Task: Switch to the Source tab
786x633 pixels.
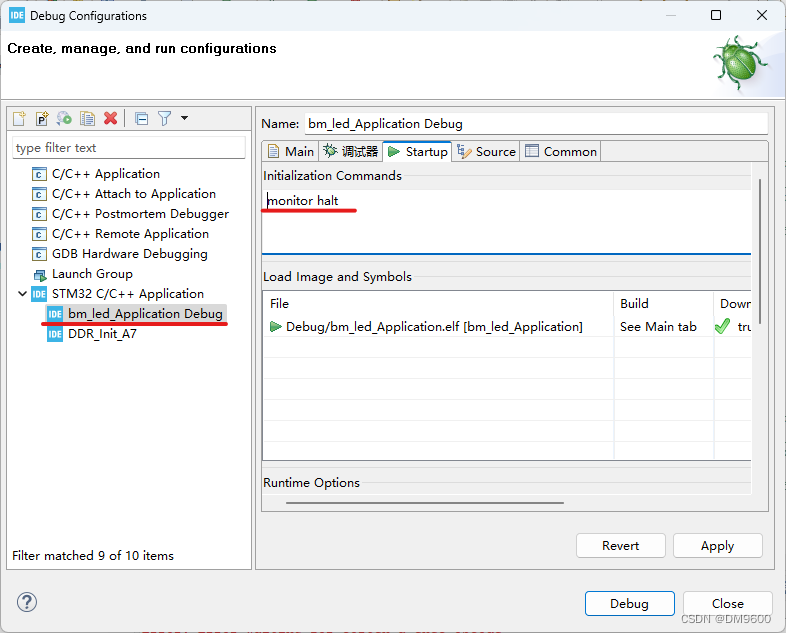Action: 486,151
